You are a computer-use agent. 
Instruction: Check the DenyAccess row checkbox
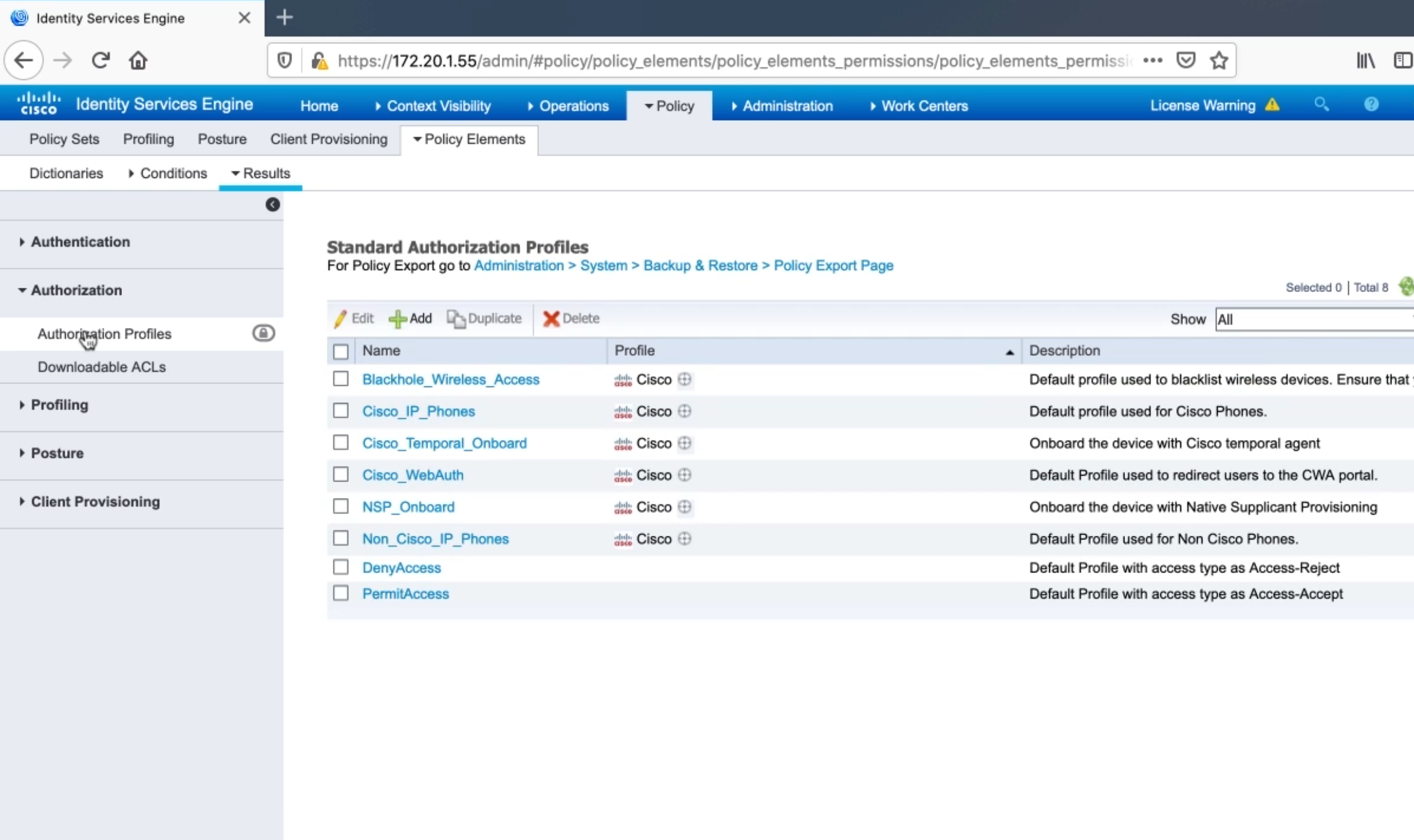341,567
